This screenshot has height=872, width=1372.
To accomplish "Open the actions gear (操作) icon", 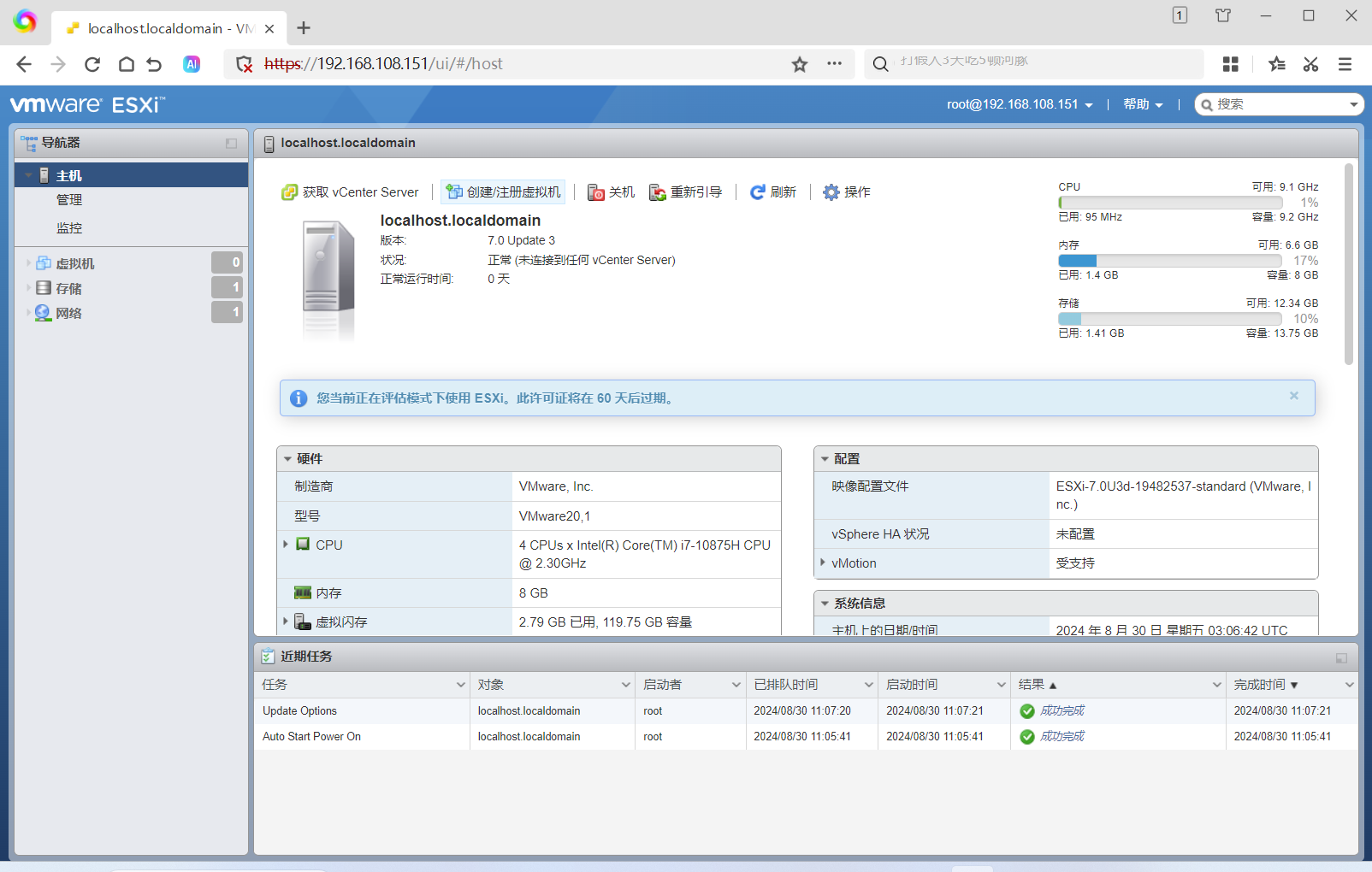I will [x=831, y=192].
